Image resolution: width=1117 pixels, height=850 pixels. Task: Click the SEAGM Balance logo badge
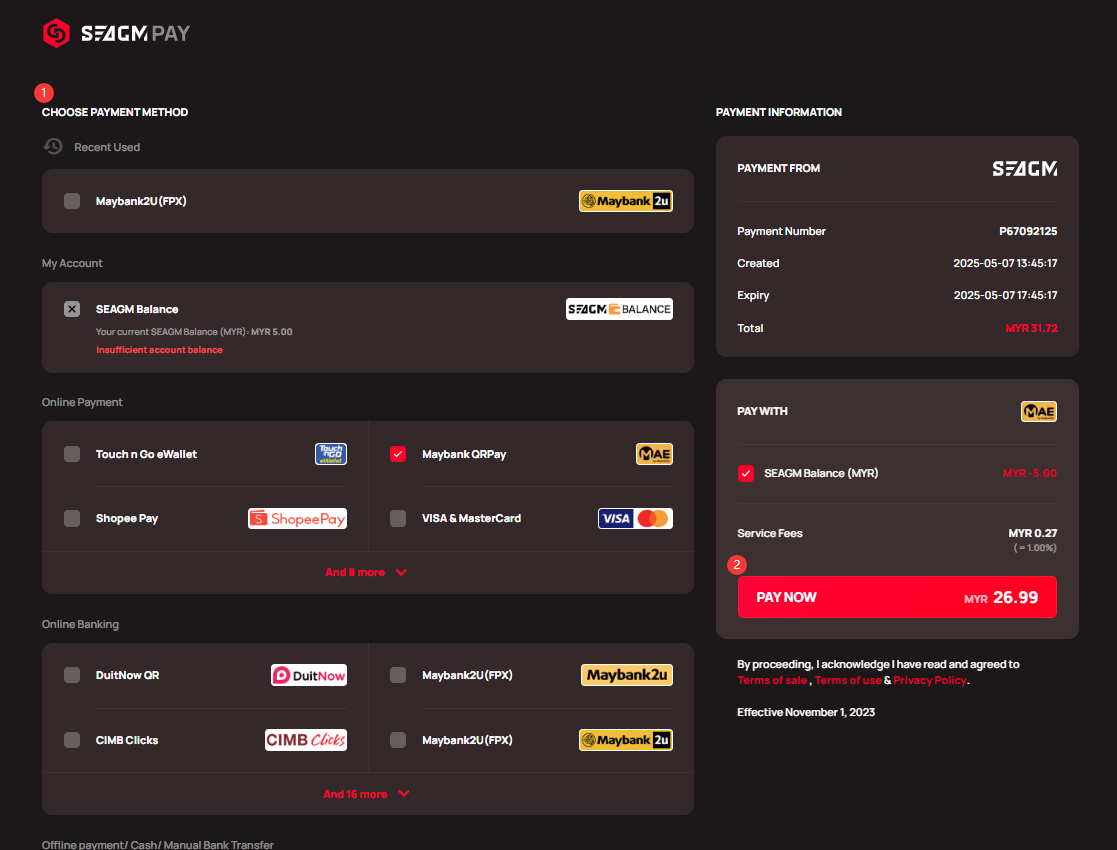tap(619, 309)
